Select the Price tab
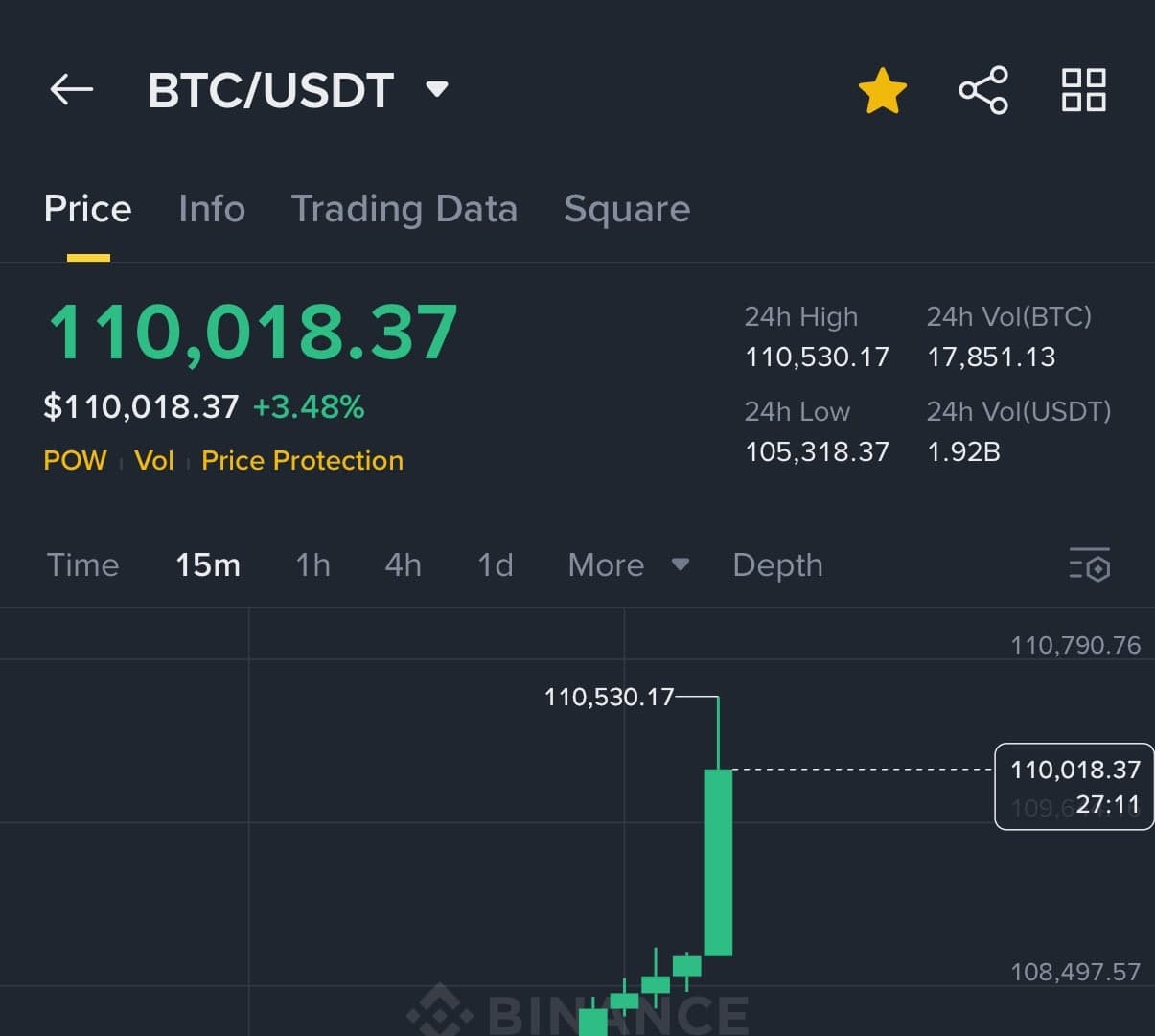Screen dimensions: 1155x1036 point(88,209)
